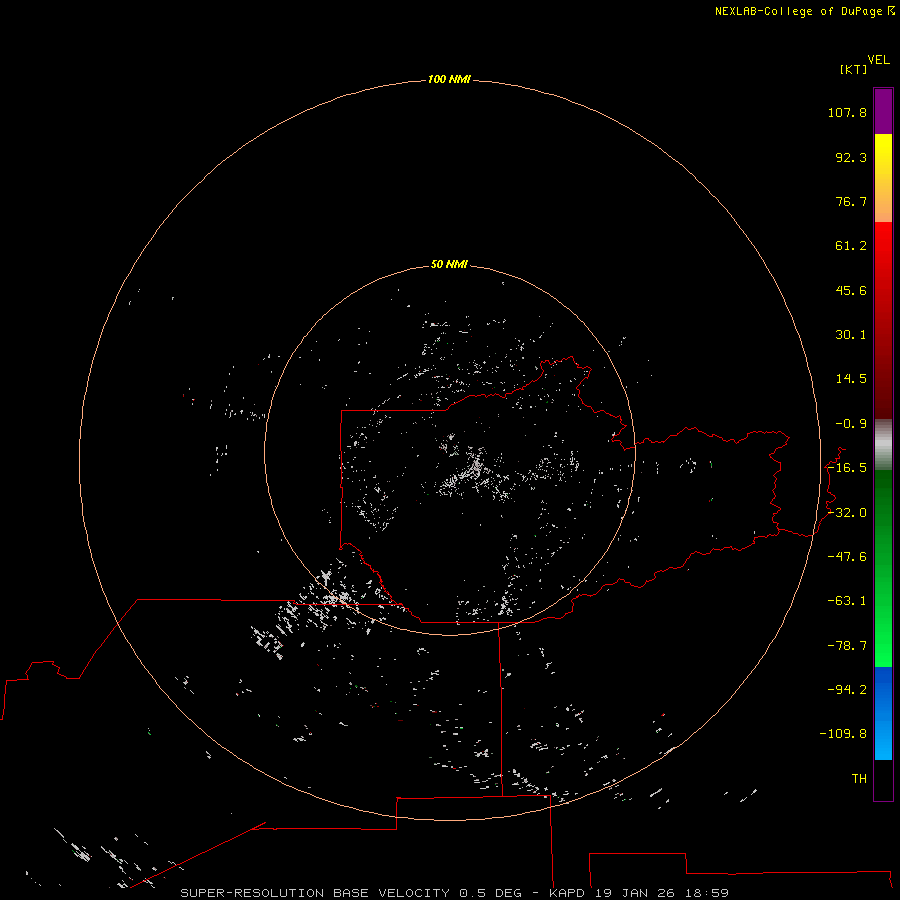Click the SUPER-RESOLUTION BASE VELOCITY caption text
Screen dimensions: 900x900
coord(315,893)
